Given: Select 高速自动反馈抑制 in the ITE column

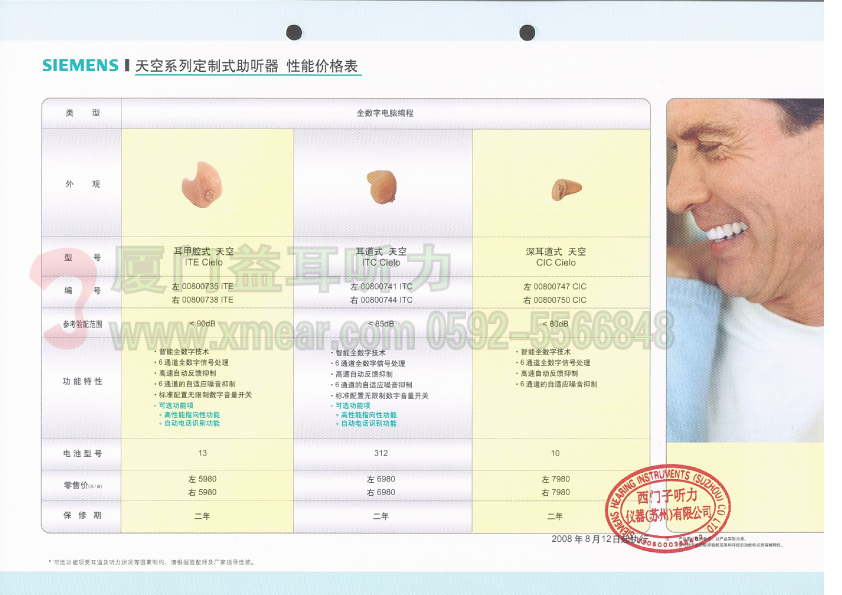Looking at the screenshot, I should 187,373.
